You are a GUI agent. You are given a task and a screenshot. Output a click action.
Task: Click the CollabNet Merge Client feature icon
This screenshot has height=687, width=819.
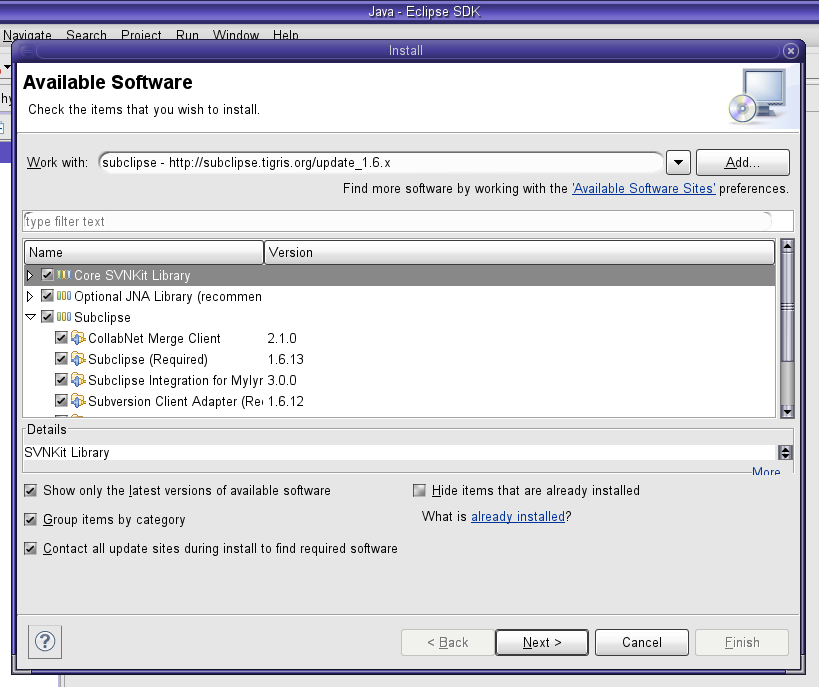(78, 338)
